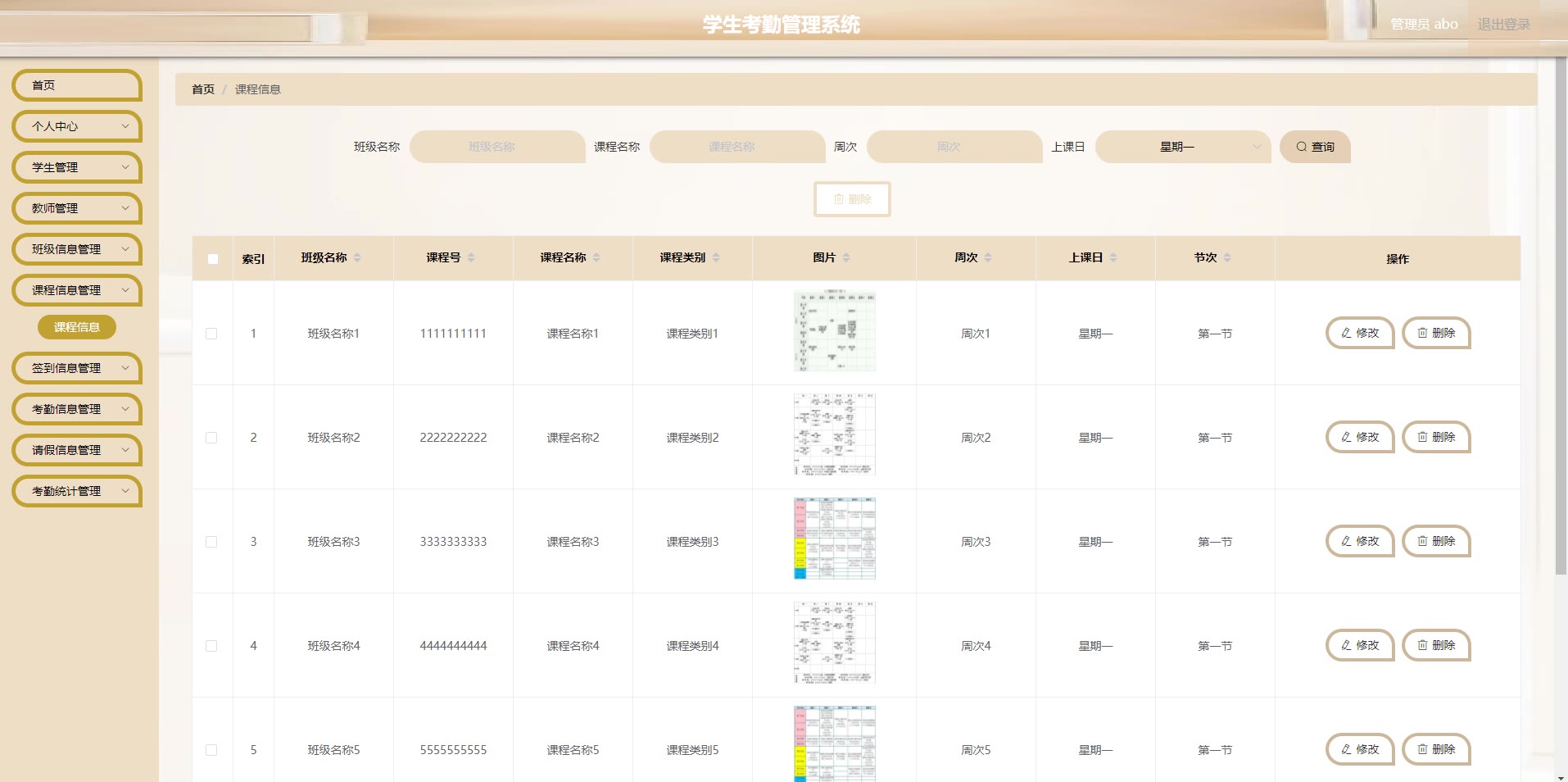Check the checkbox for row 2

[x=211, y=438]
